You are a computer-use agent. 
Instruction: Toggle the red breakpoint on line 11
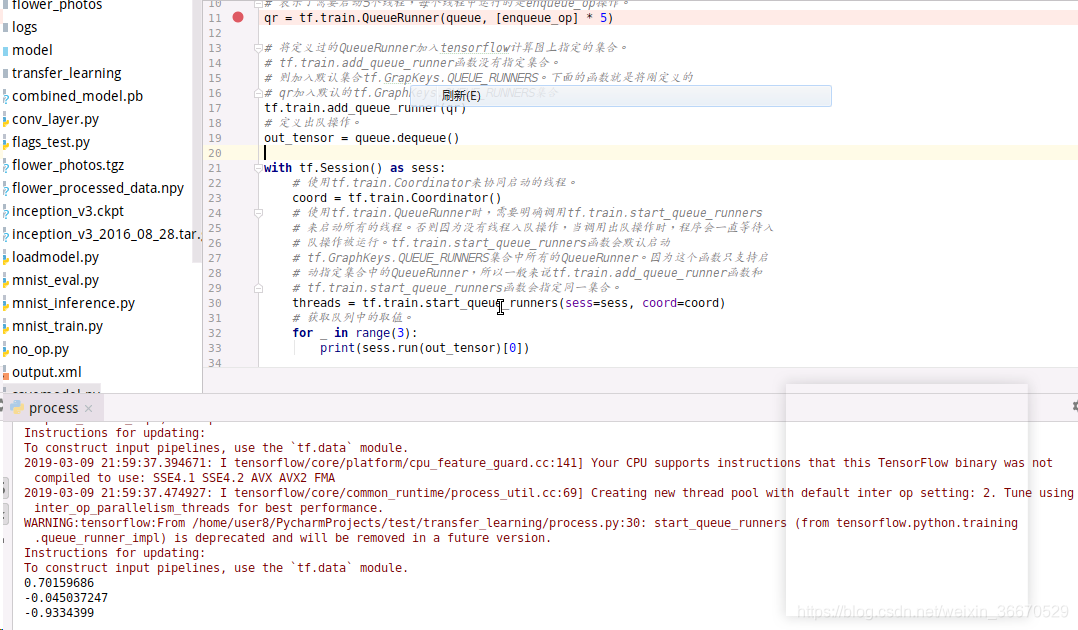236,17
